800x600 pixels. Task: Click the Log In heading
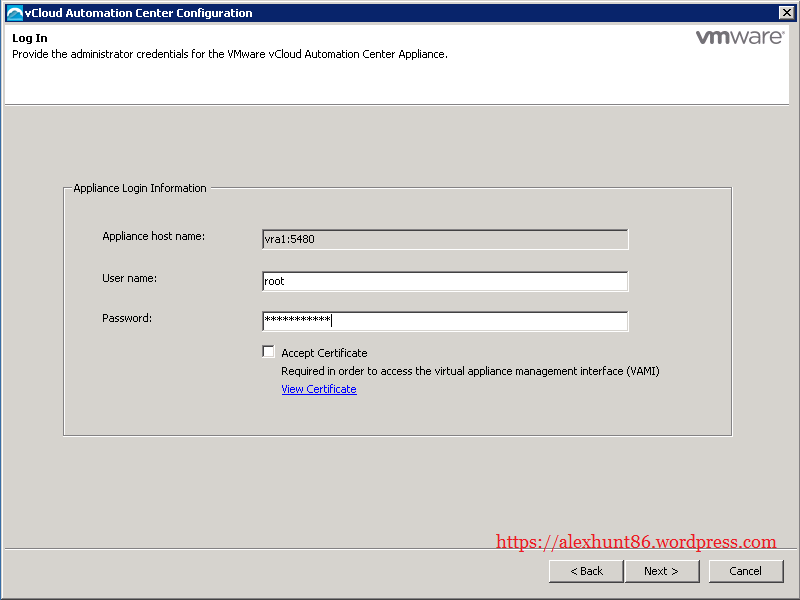(x=29, y=38)
